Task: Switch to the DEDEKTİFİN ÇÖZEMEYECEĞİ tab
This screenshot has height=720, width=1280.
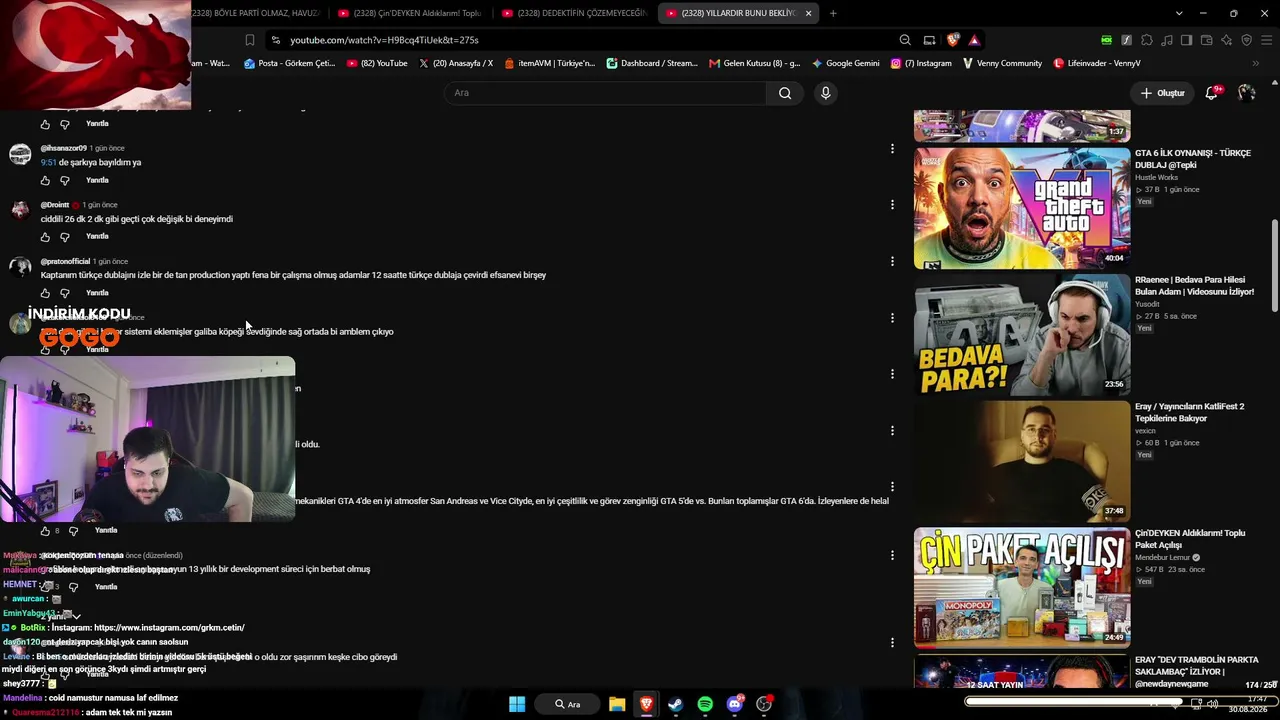Action: pyautogui.click(x=574, y=13)
